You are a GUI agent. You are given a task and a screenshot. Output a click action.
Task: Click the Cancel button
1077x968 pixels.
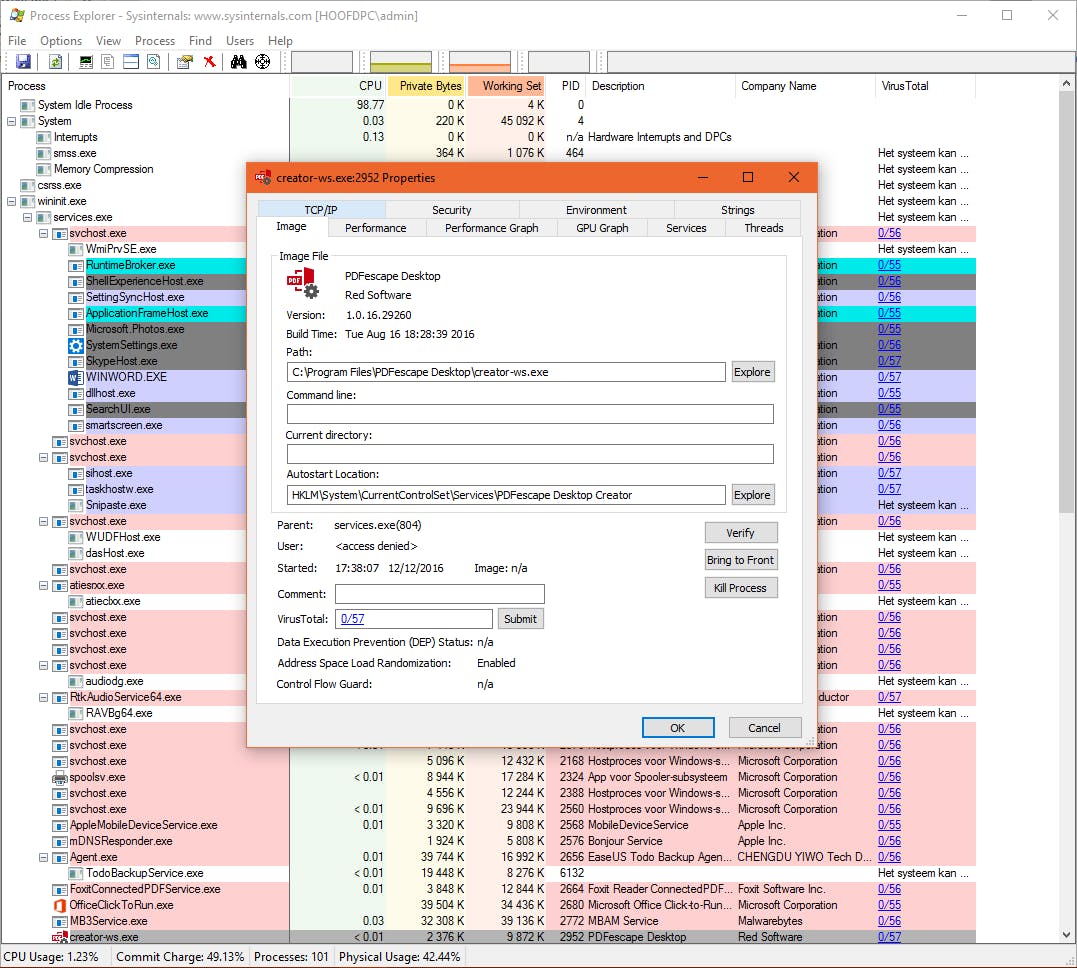pyautogui.click(x=764, y=728)
